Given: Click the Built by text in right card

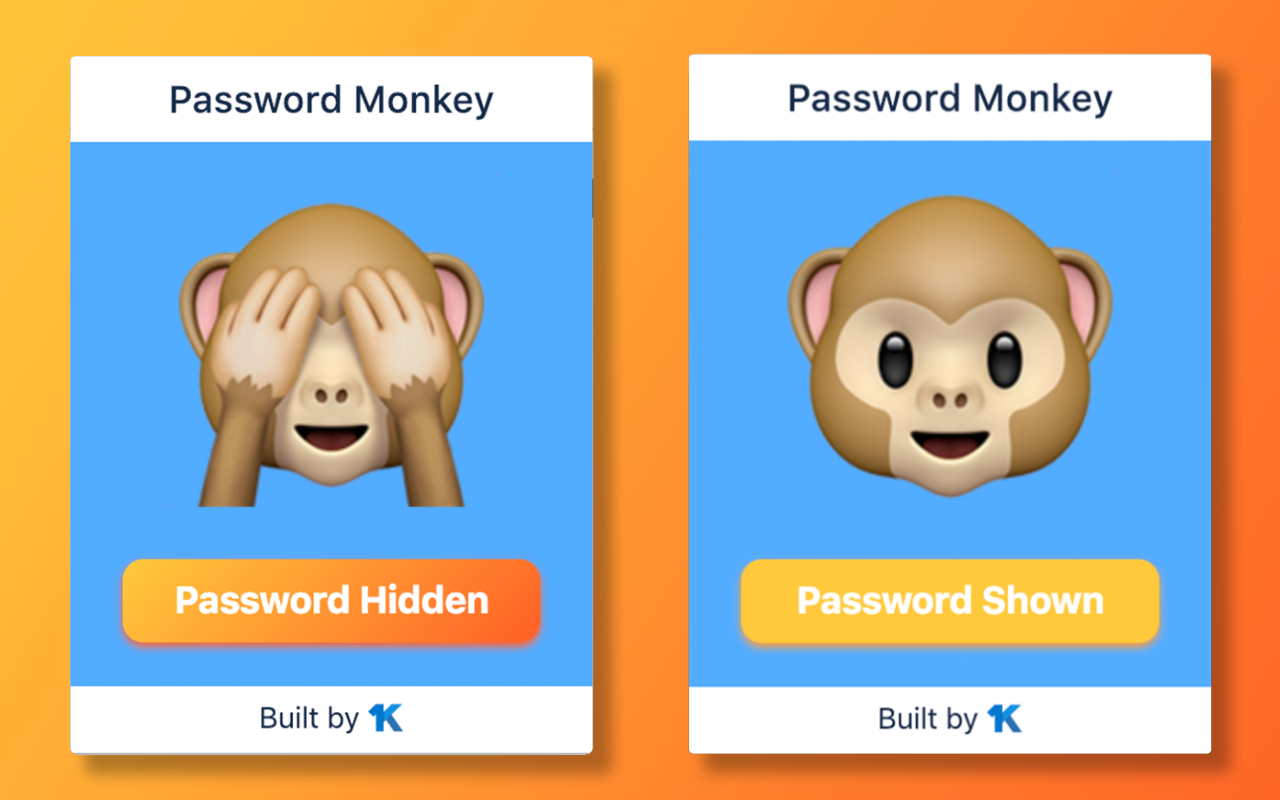Looking at the screenshot, I should [x=928, y=718].
